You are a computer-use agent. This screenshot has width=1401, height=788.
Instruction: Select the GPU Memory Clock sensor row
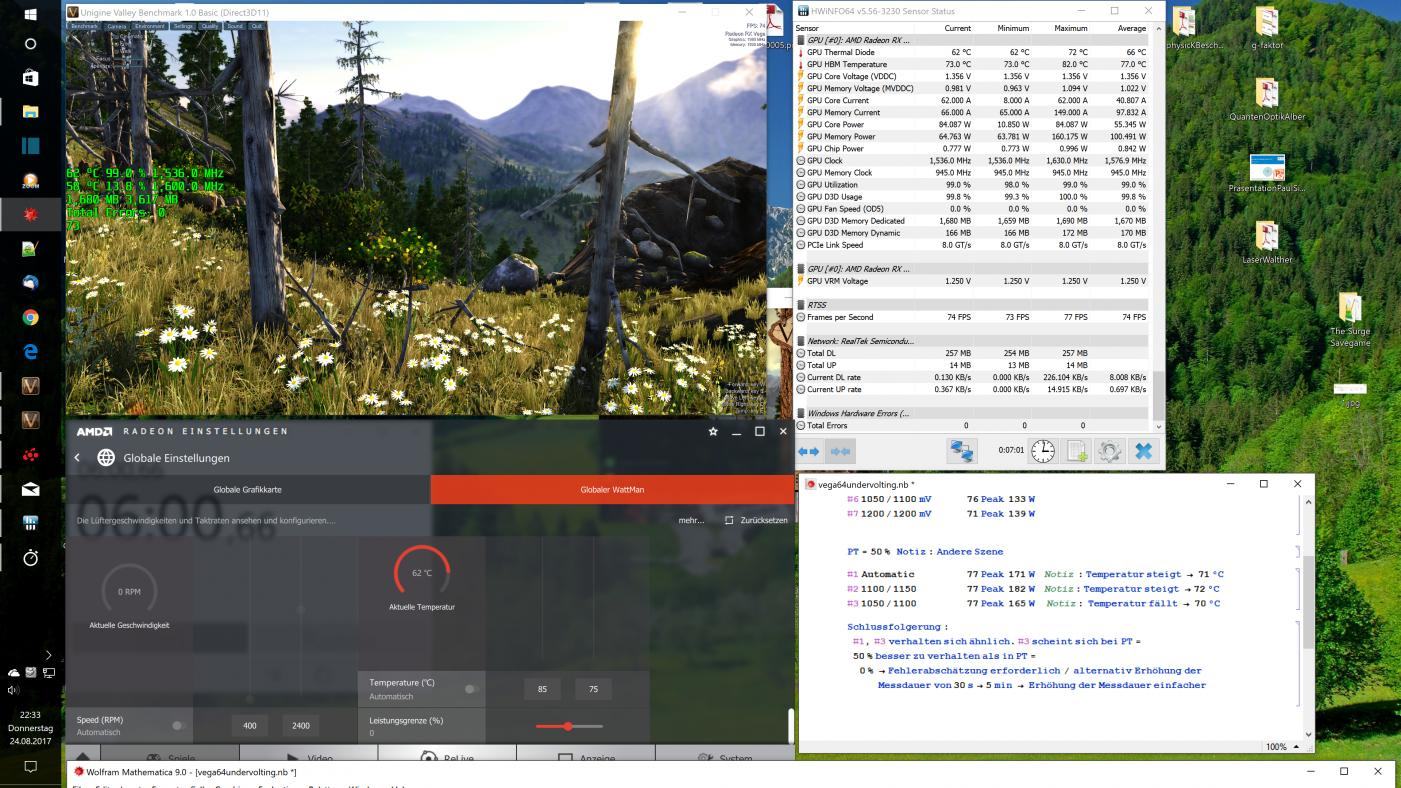[973, 172]
